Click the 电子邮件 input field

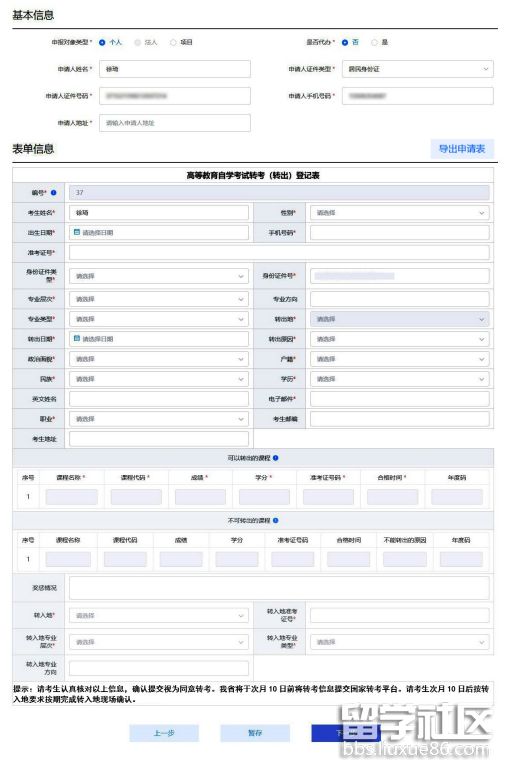click(399, 399)
